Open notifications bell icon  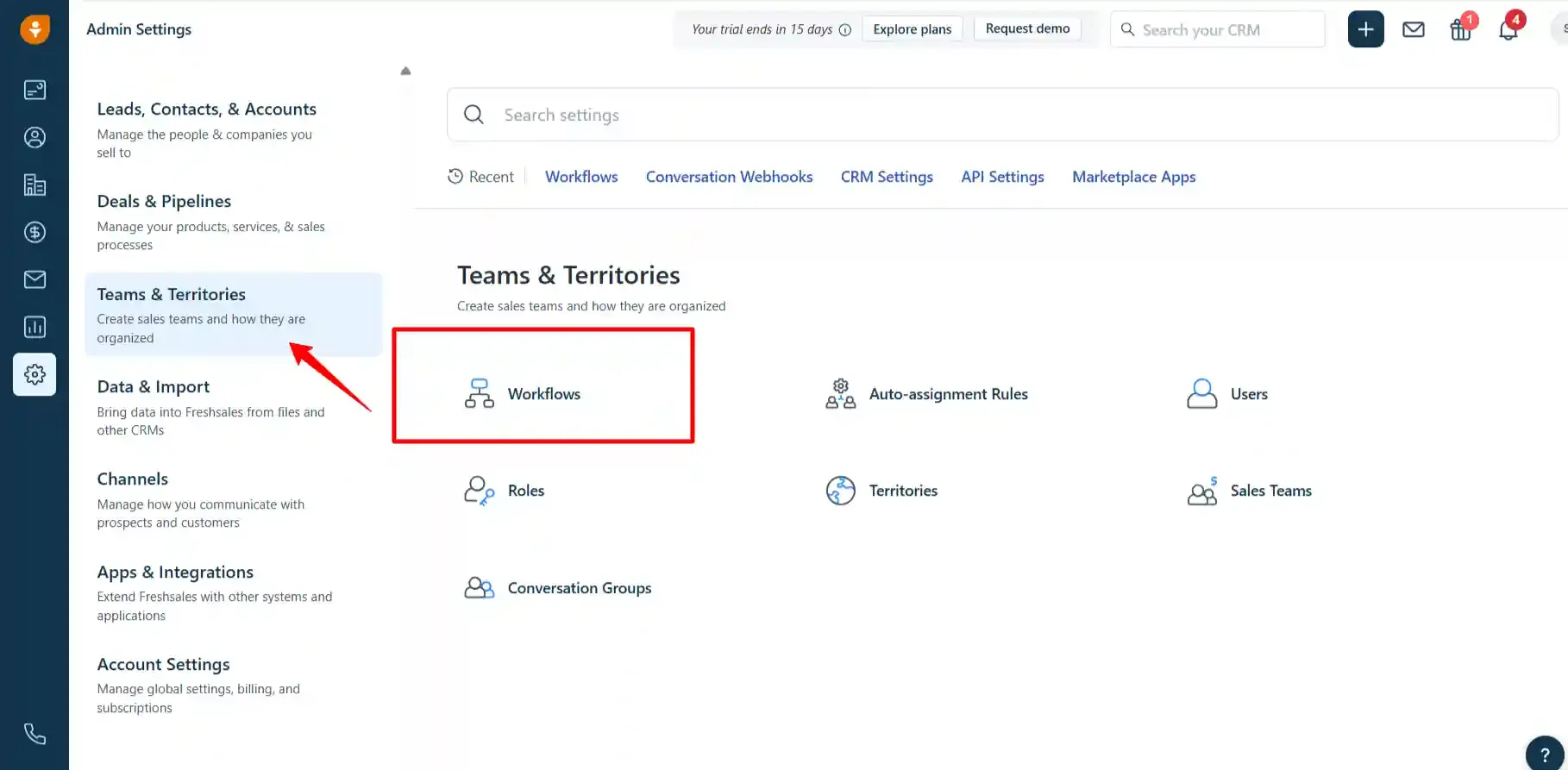(1508, 29)
